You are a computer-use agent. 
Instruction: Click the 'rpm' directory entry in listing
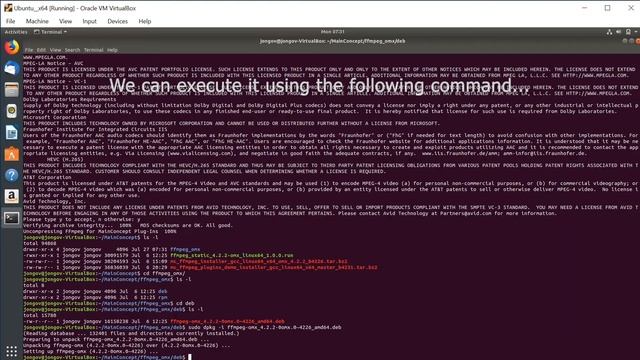click(162, 298)
